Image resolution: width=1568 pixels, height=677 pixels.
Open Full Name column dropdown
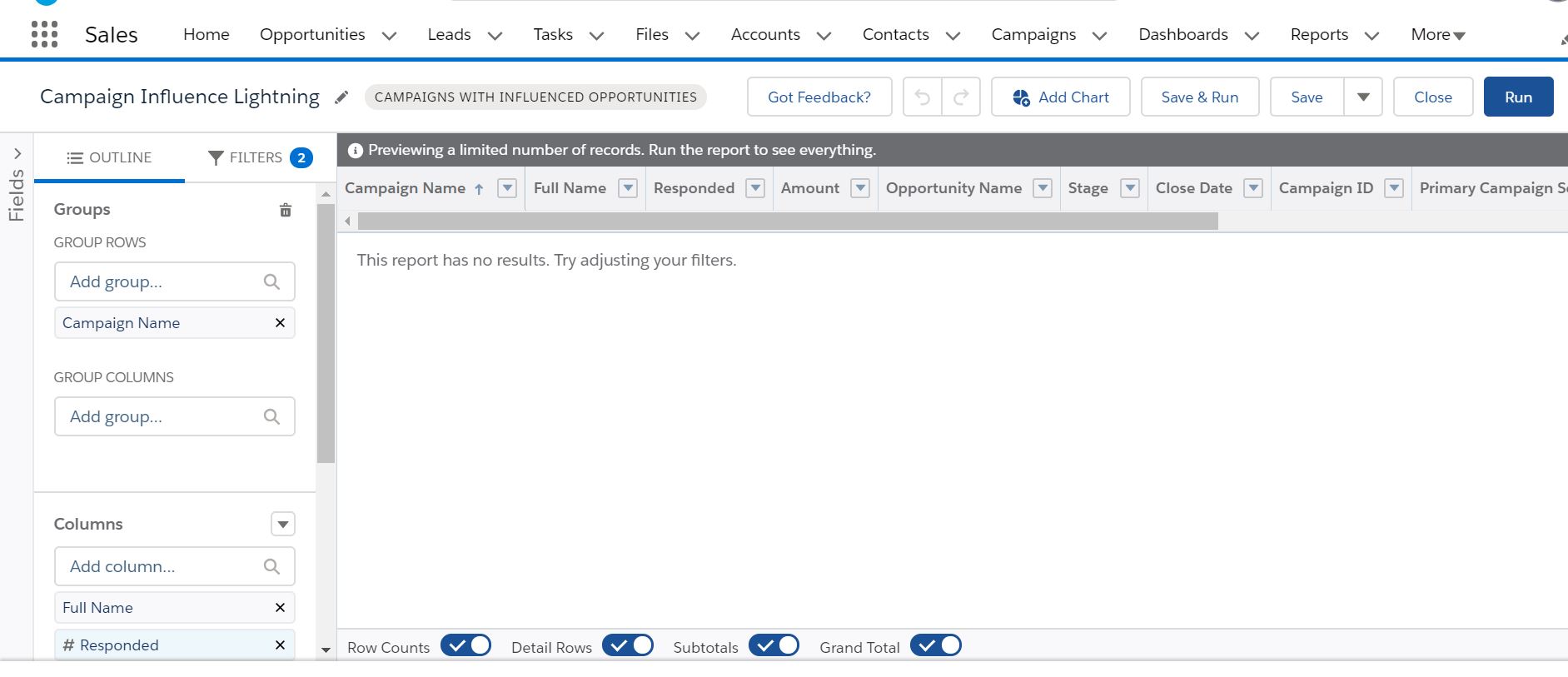pyautogui.click(x=629, y=188)
